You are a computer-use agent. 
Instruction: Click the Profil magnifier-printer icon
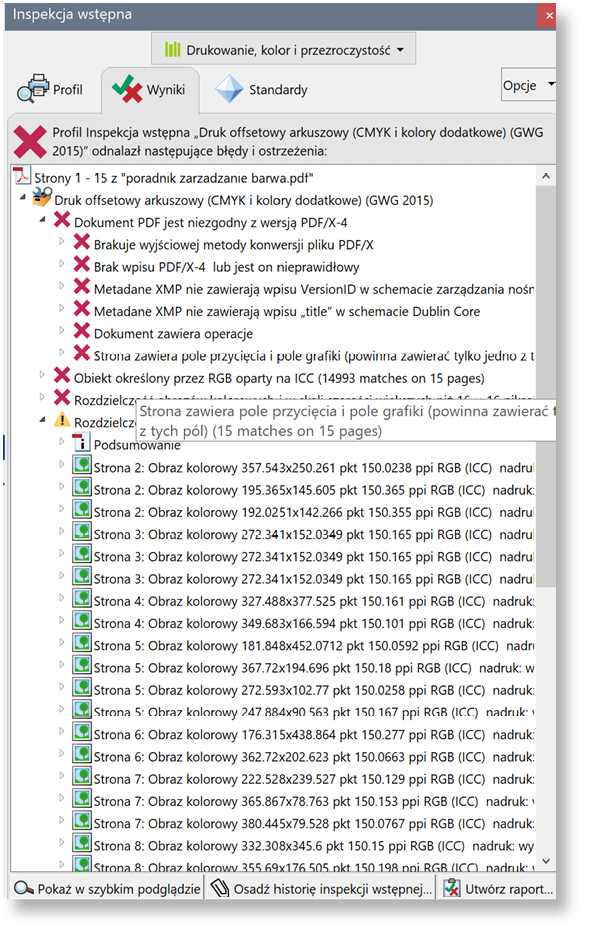tap(33, 89)
